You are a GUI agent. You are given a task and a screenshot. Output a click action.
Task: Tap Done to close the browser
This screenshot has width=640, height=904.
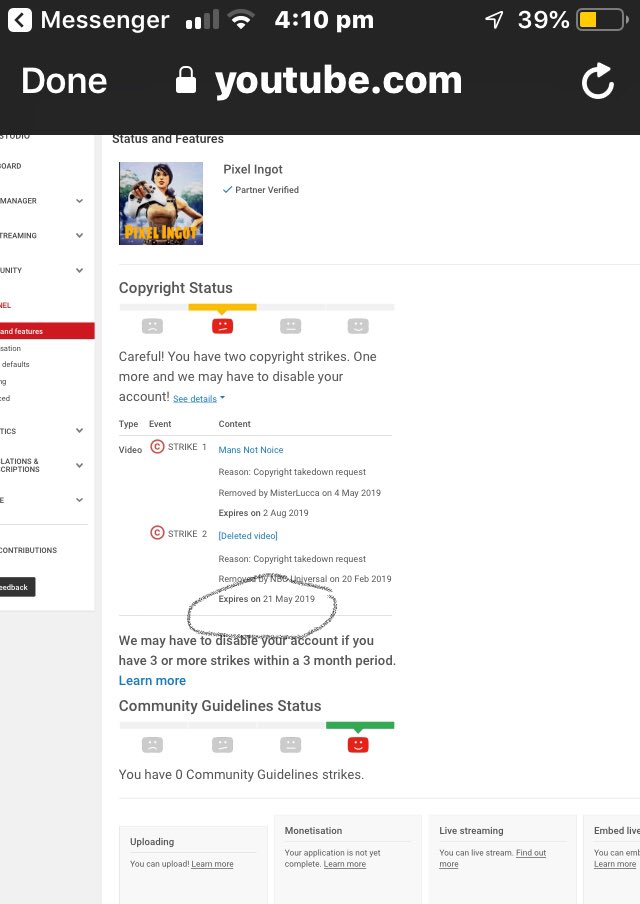(x=64, y=81)
